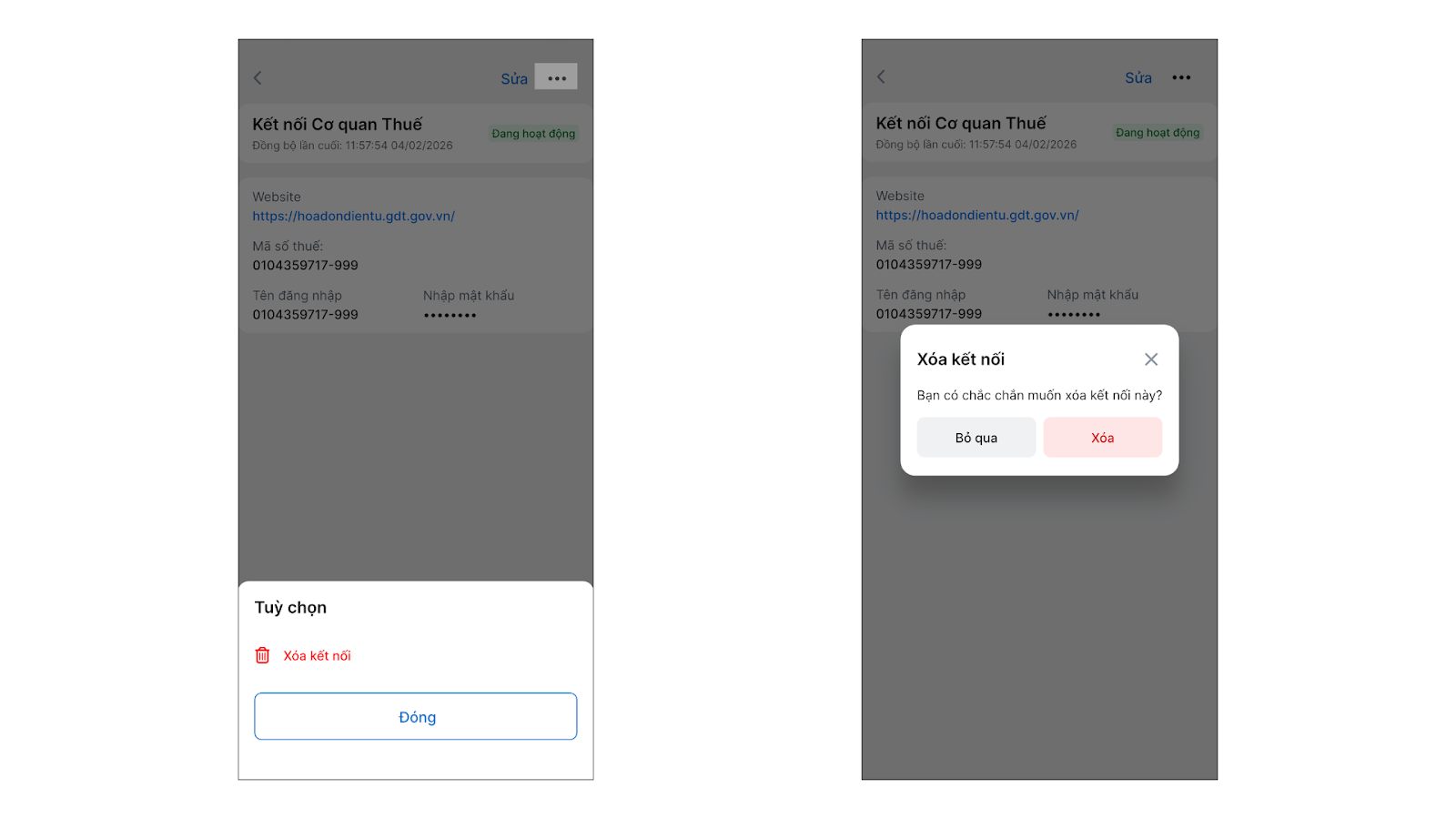Click the Tên đăng nhập value on left phone

pyautogui.click(x=305, y=315)
